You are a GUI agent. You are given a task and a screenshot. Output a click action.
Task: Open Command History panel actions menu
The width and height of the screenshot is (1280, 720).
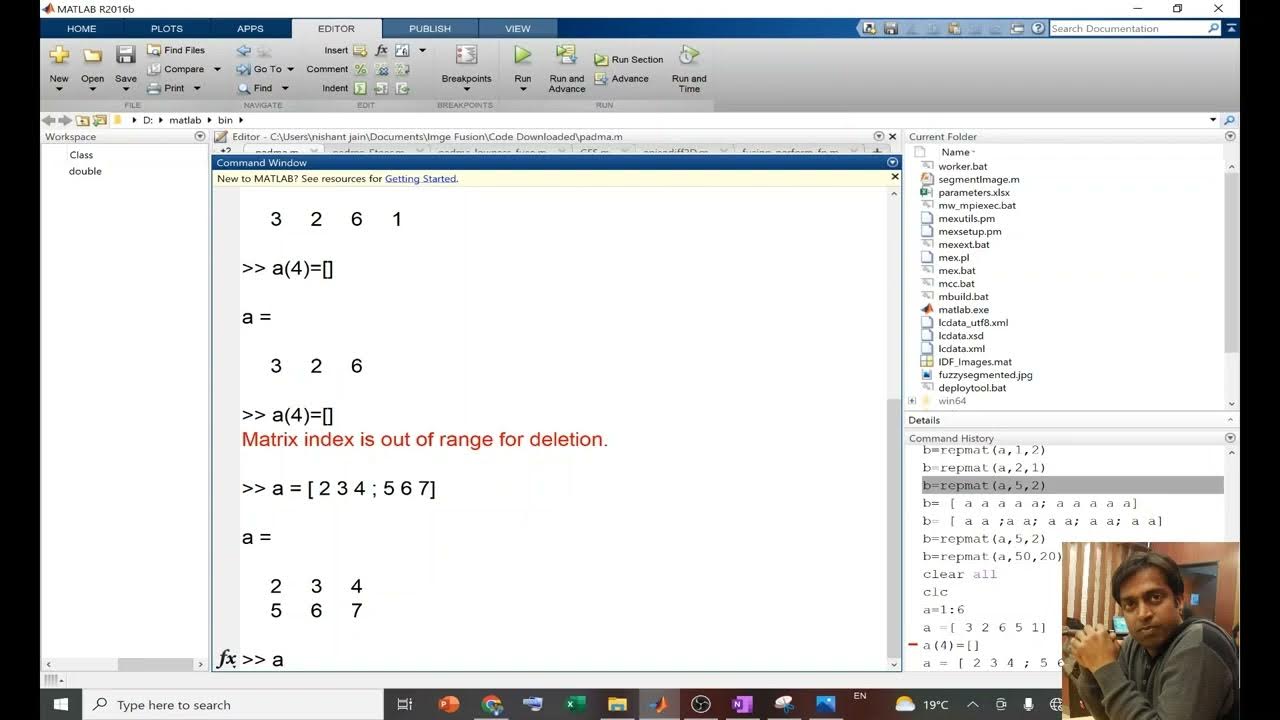point(1230,438)
